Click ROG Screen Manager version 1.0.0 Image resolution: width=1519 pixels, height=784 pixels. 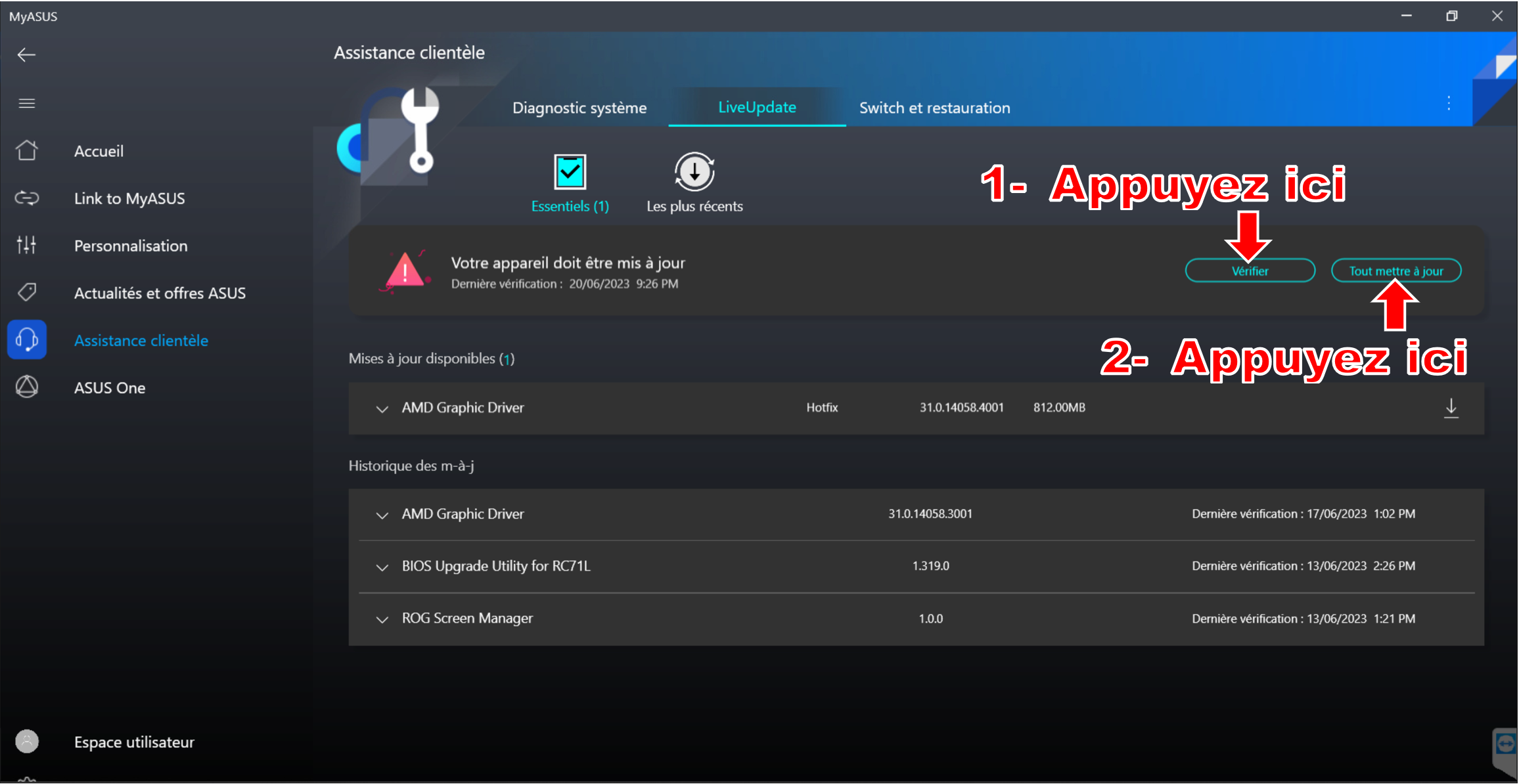(x=930, y=619)
